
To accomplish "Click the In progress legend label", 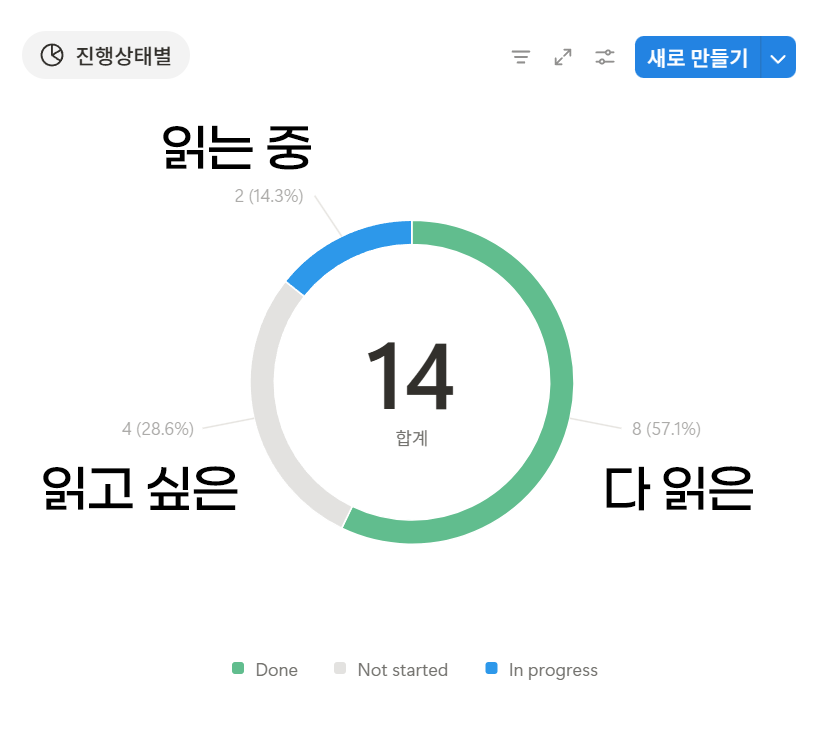I will 553,670.
